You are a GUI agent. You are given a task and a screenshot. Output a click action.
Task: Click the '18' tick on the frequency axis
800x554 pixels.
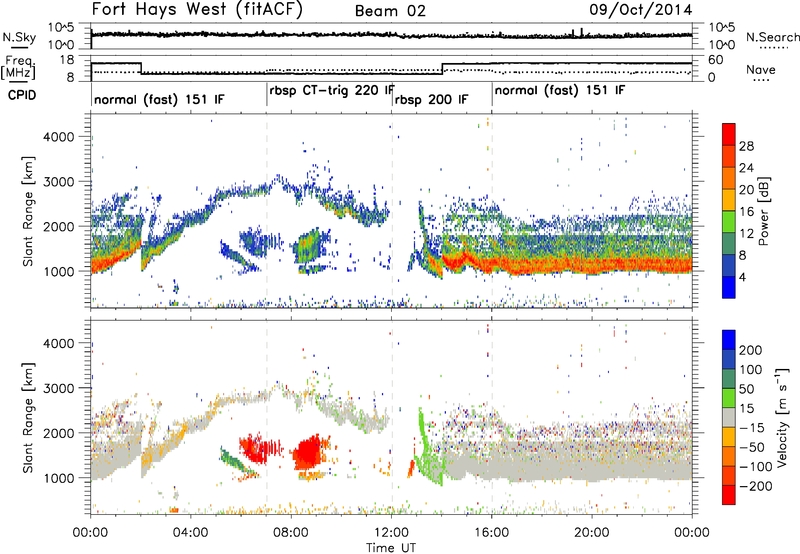(x=67, y=60)
